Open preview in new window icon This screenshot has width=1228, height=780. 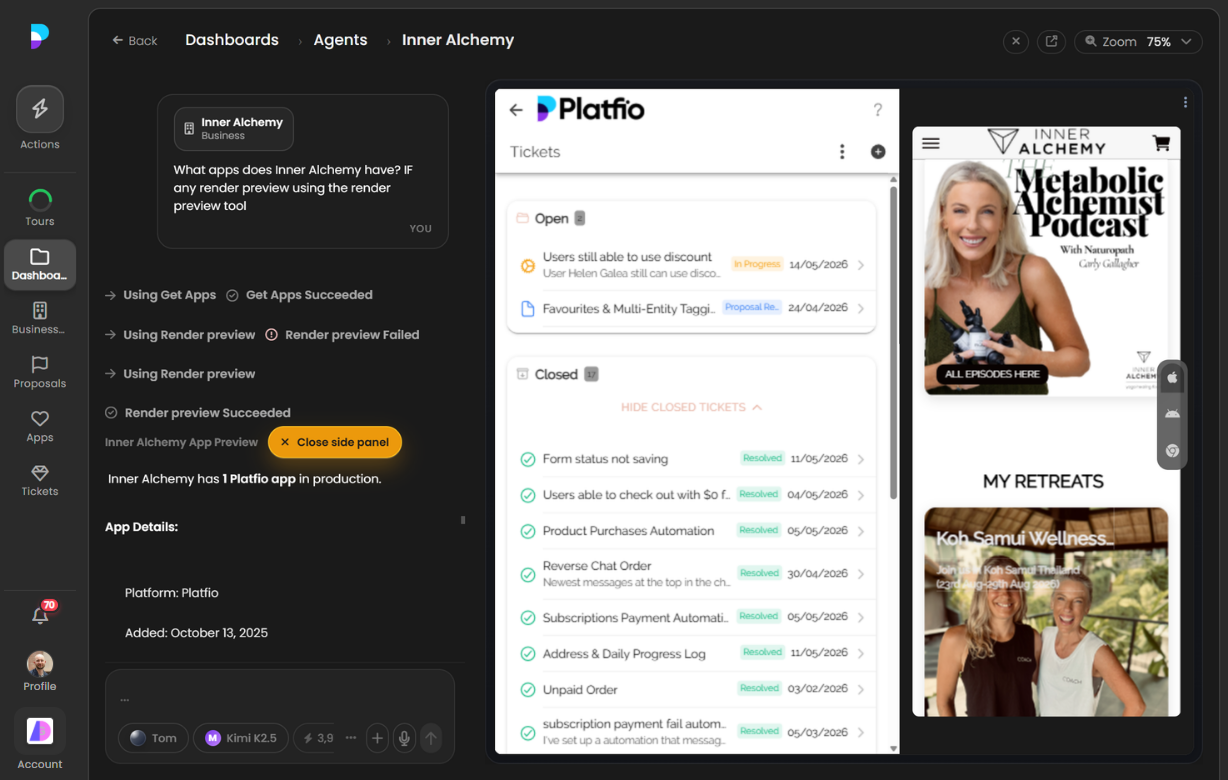point(1051,41)
